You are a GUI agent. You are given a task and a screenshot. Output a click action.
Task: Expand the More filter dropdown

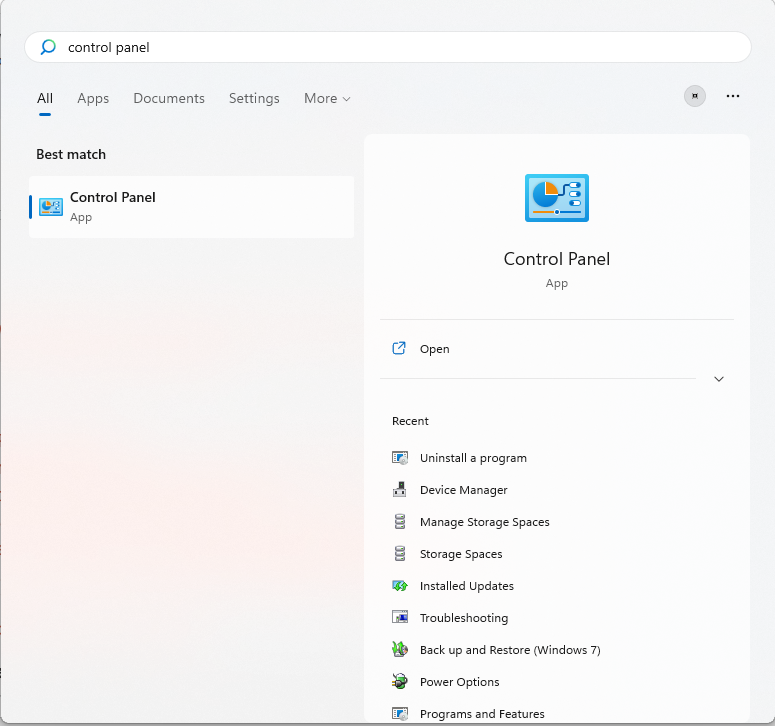click(x=327, y=98)
